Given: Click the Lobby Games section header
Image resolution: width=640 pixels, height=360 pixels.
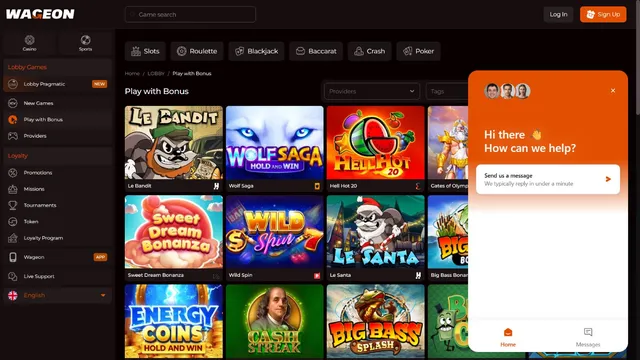Looking at the screenshot, I should (x=27, y=67).
